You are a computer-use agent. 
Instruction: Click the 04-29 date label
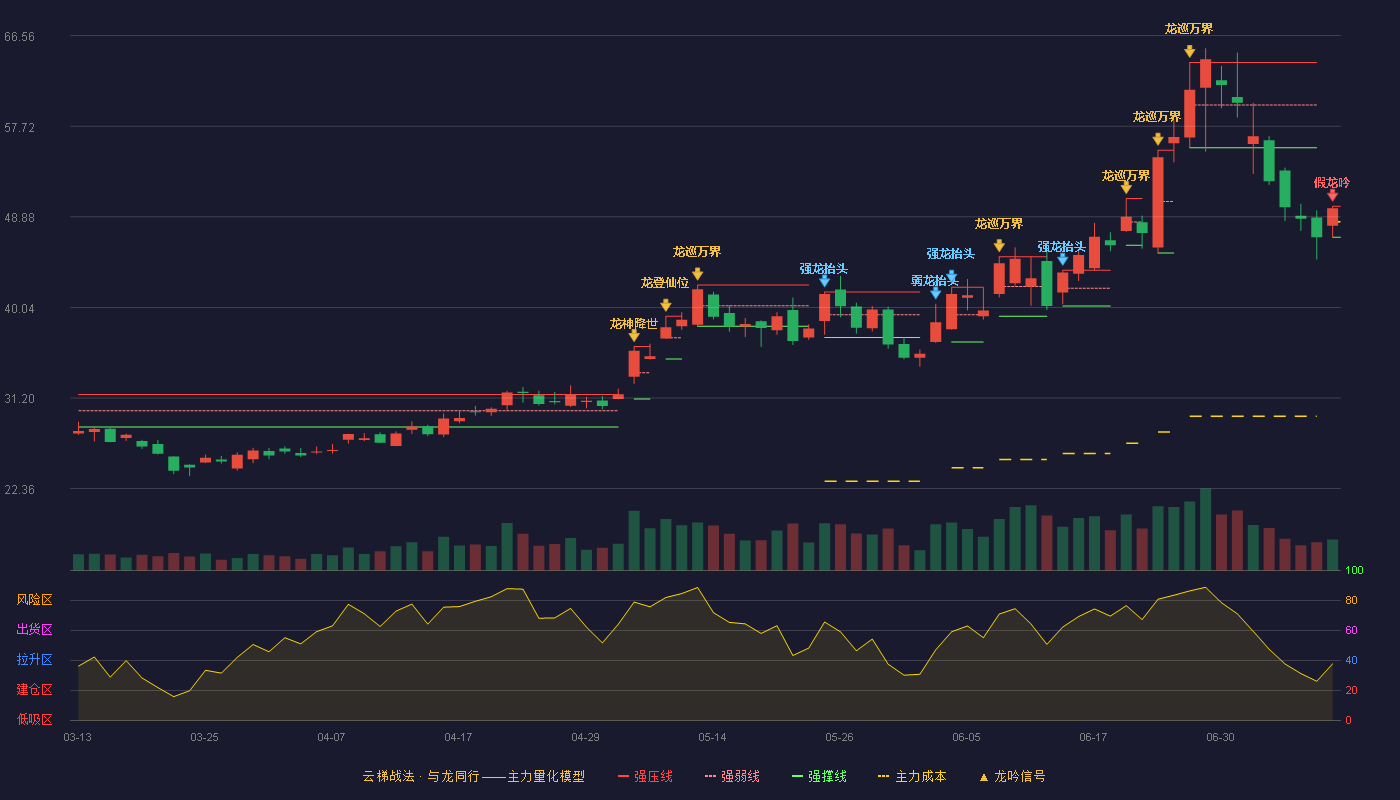point(586,737)
